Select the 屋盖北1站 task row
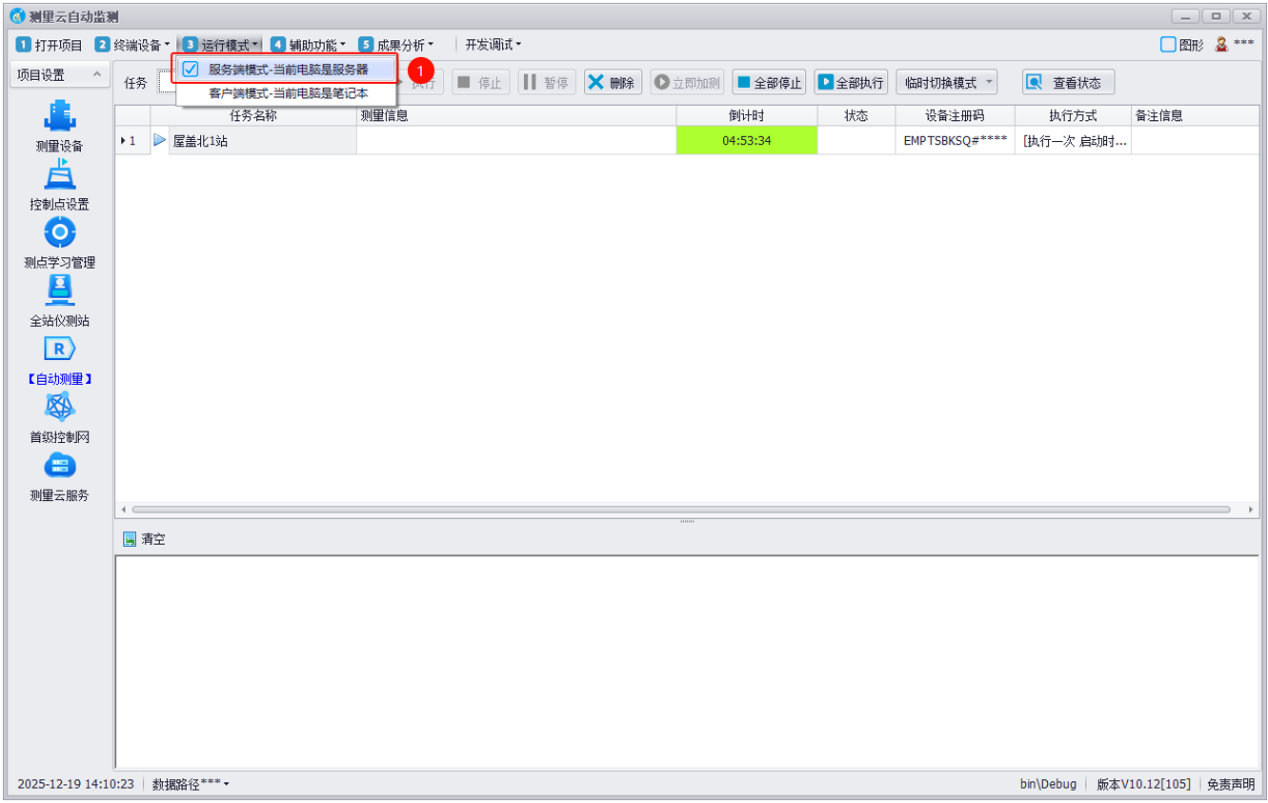Image resolution: width=1268 pixels, height=803 pixels. point(200,141)
